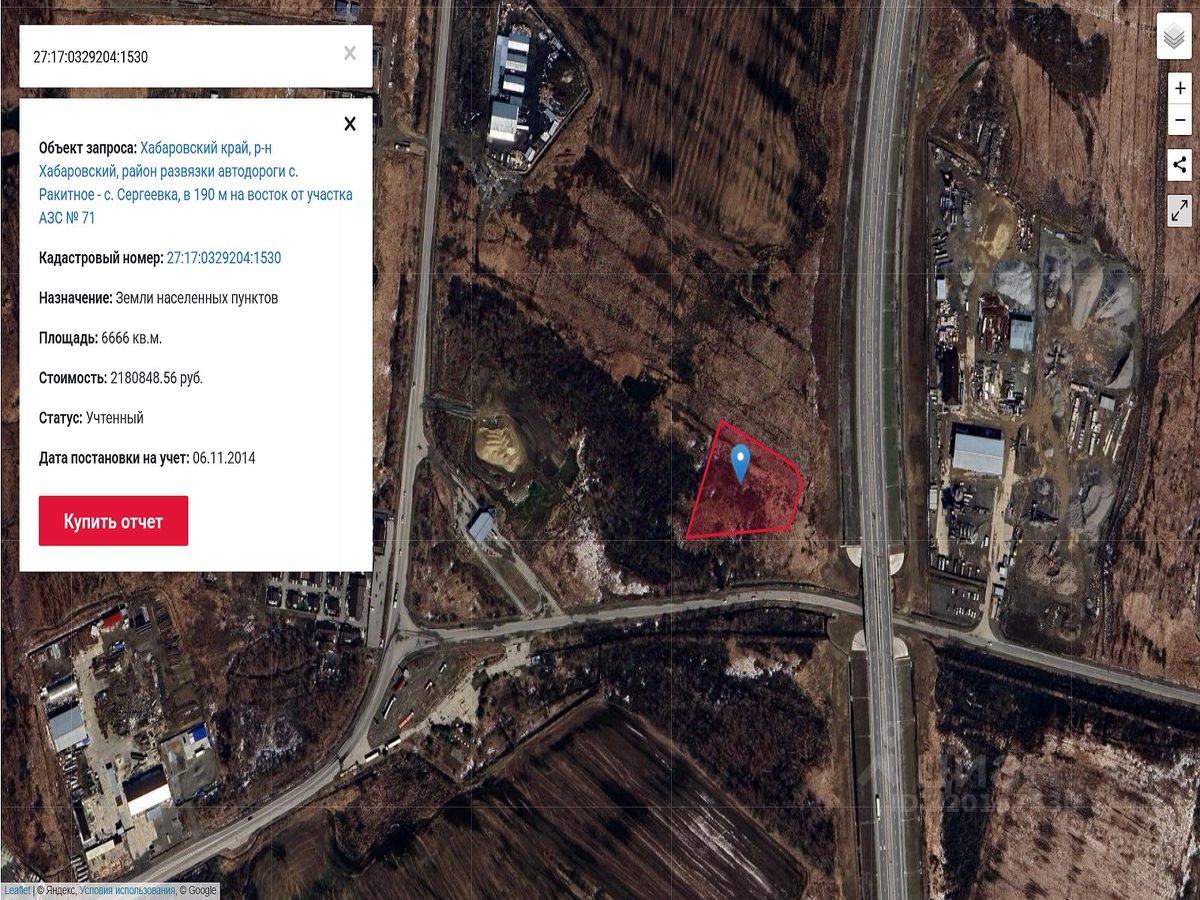Clear the cadastral number search field
This screenshot has width=1200, height=900.
pyautogui.click(x=350, y=54)
